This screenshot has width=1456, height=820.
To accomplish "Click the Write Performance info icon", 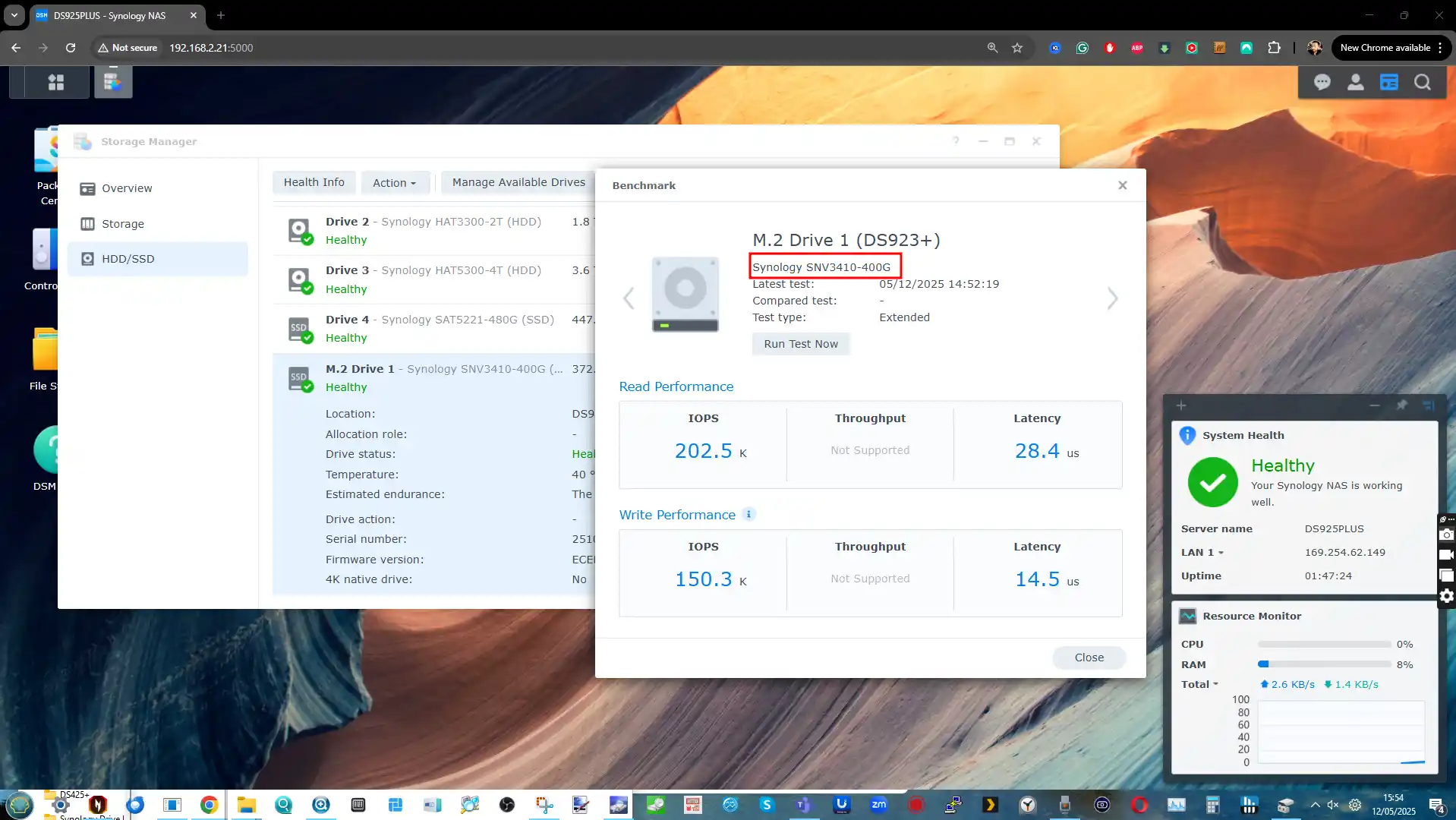I will tap(748, 514).
